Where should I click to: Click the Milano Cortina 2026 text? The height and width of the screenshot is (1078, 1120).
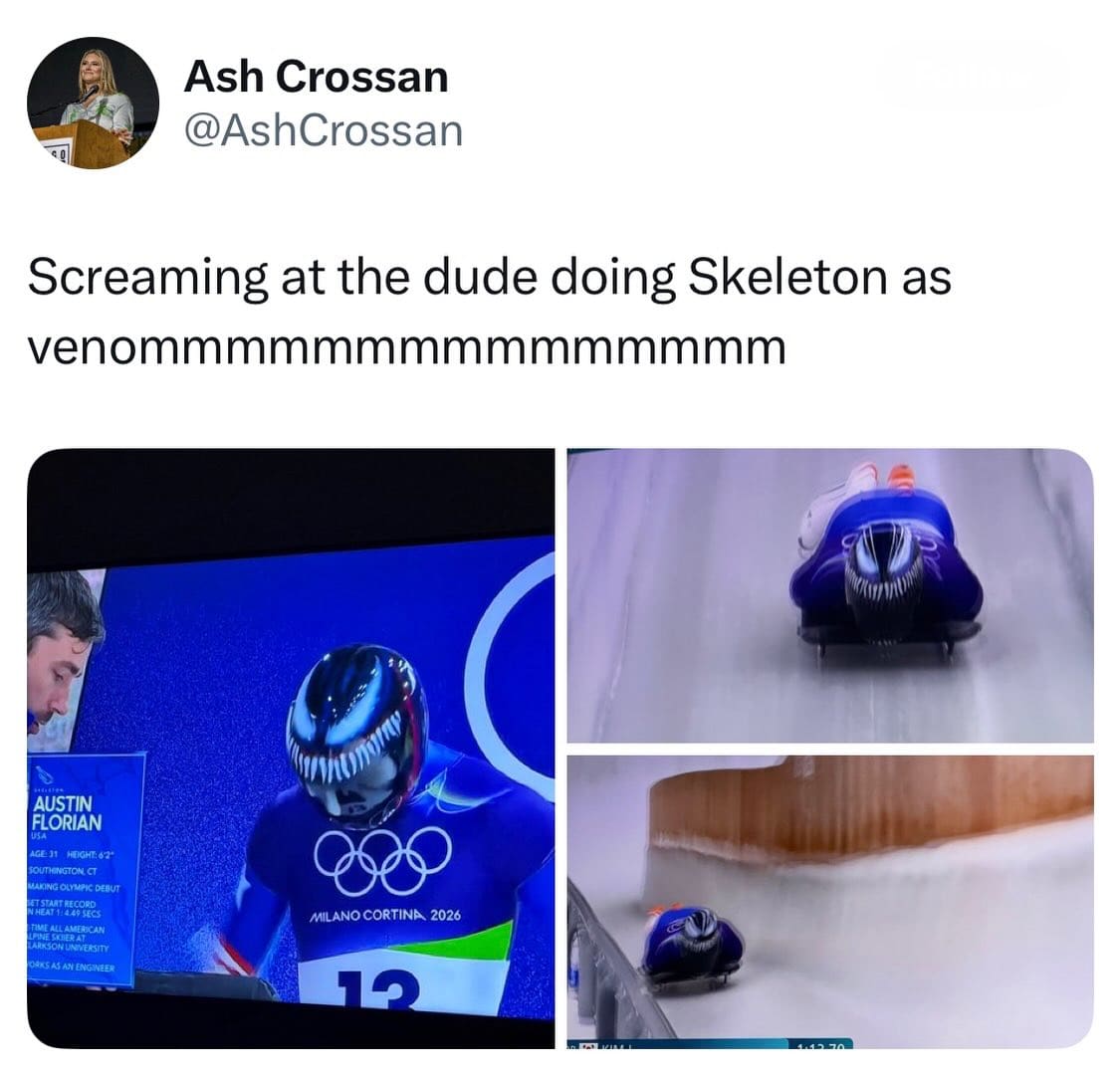(385, 915)
